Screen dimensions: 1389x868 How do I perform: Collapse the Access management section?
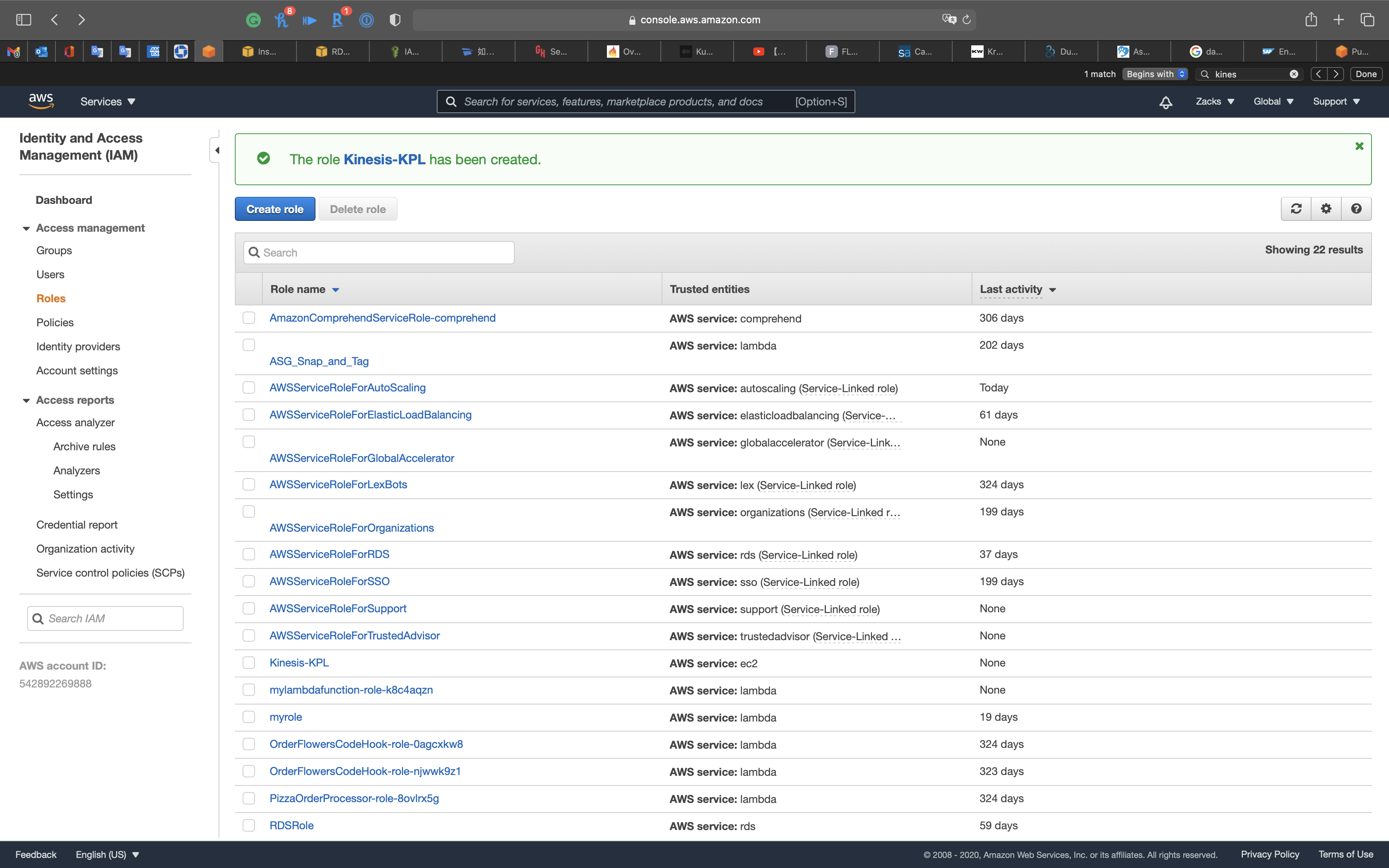[26, 229]
